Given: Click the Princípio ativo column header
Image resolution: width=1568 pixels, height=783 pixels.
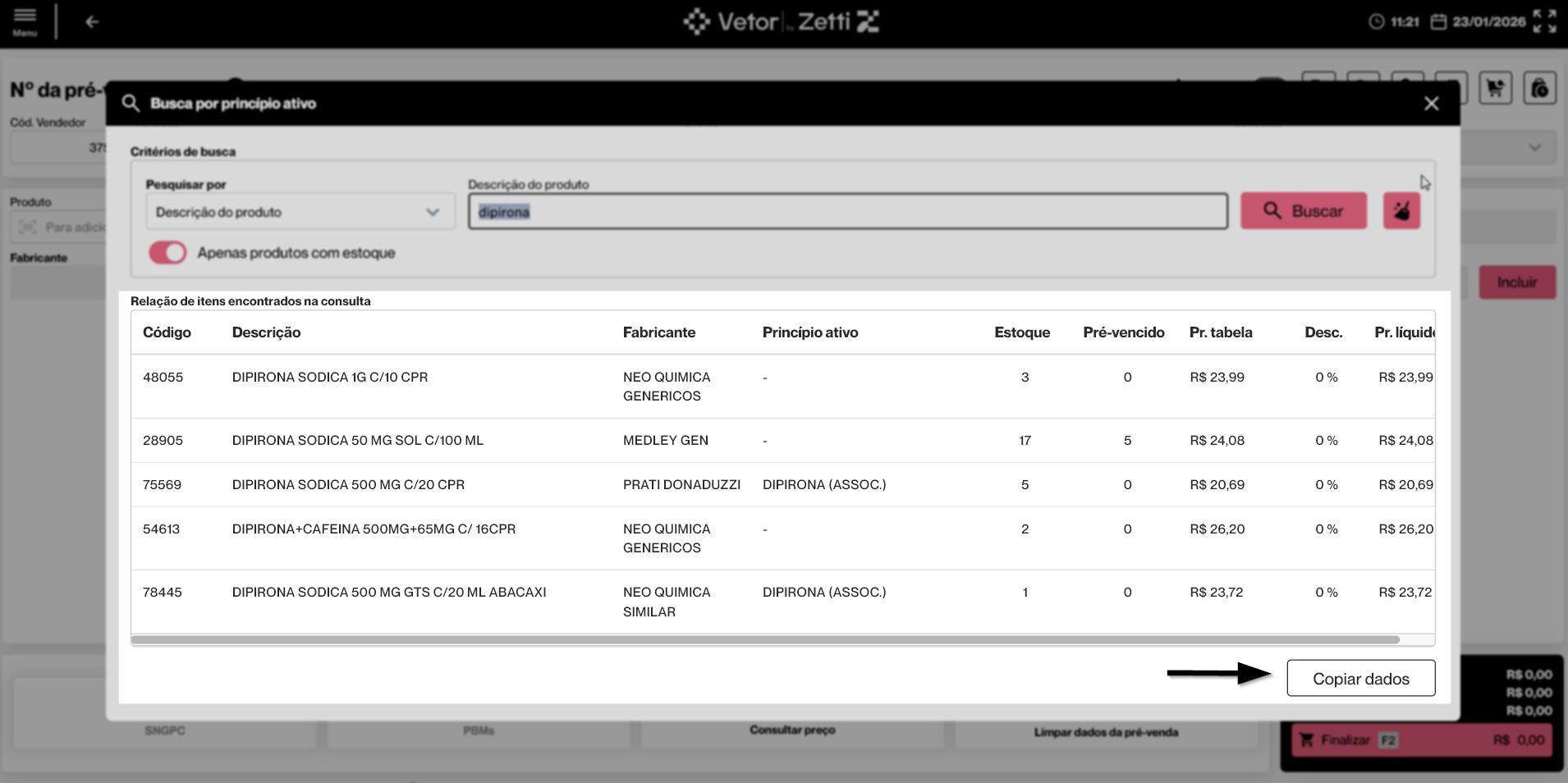Looking at the screenshot, I should pyautogui.click(x=810, y=332).
